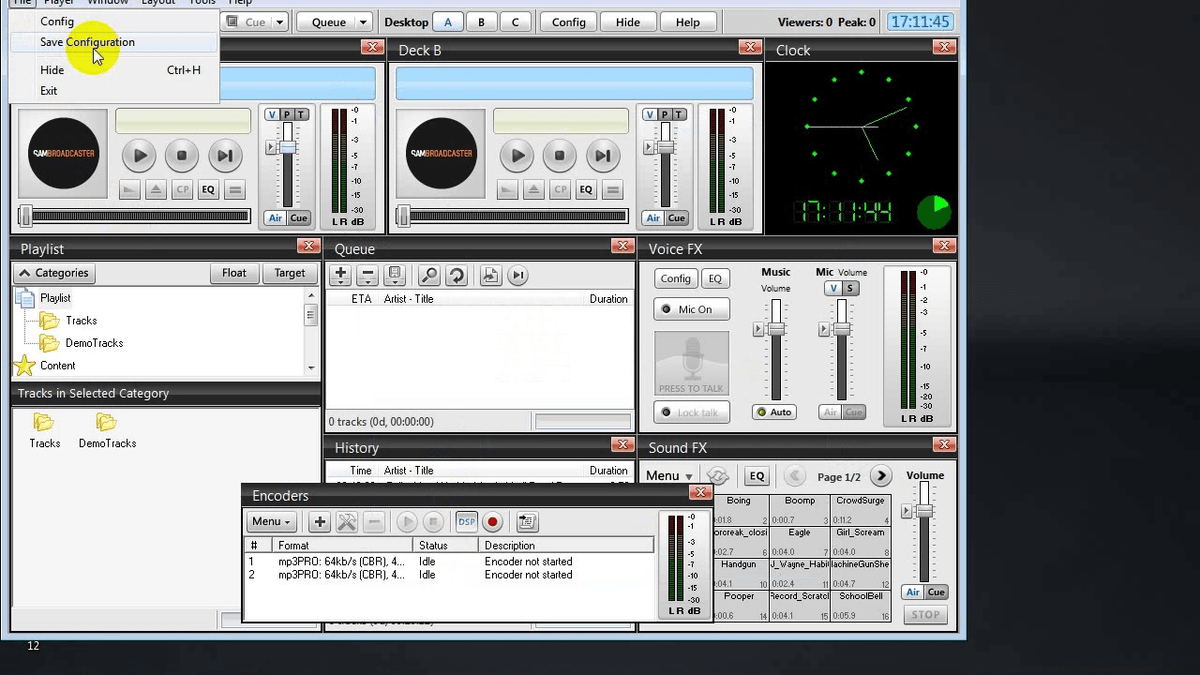This screenshot has width=1200, height=675.
Task: Click the Queue search magnifier icon
Action: coord(429,275)
